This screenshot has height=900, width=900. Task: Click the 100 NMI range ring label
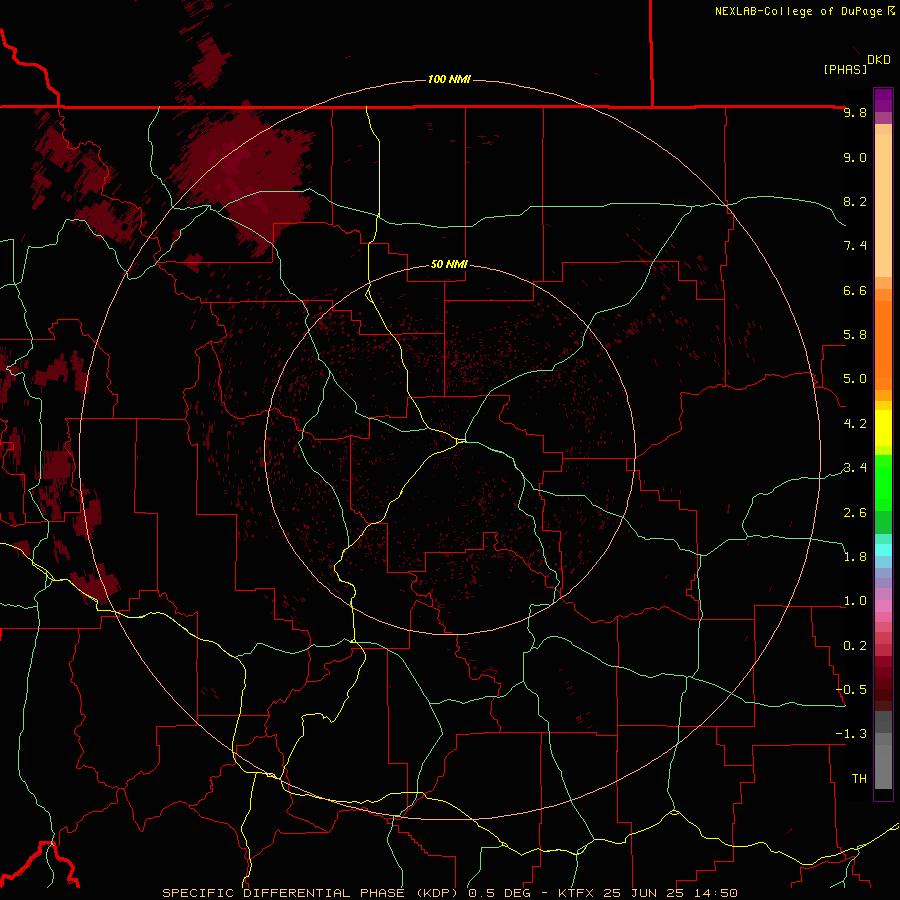pos(449,79)
